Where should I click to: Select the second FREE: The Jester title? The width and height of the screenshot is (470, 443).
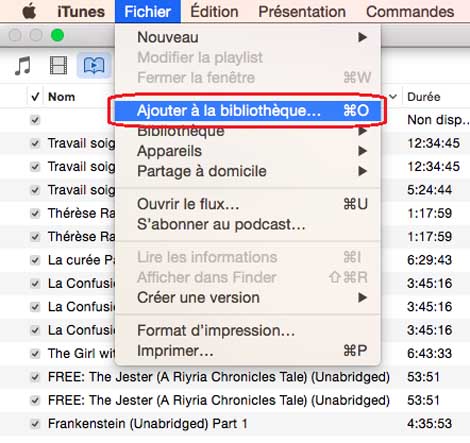[219, 400]
